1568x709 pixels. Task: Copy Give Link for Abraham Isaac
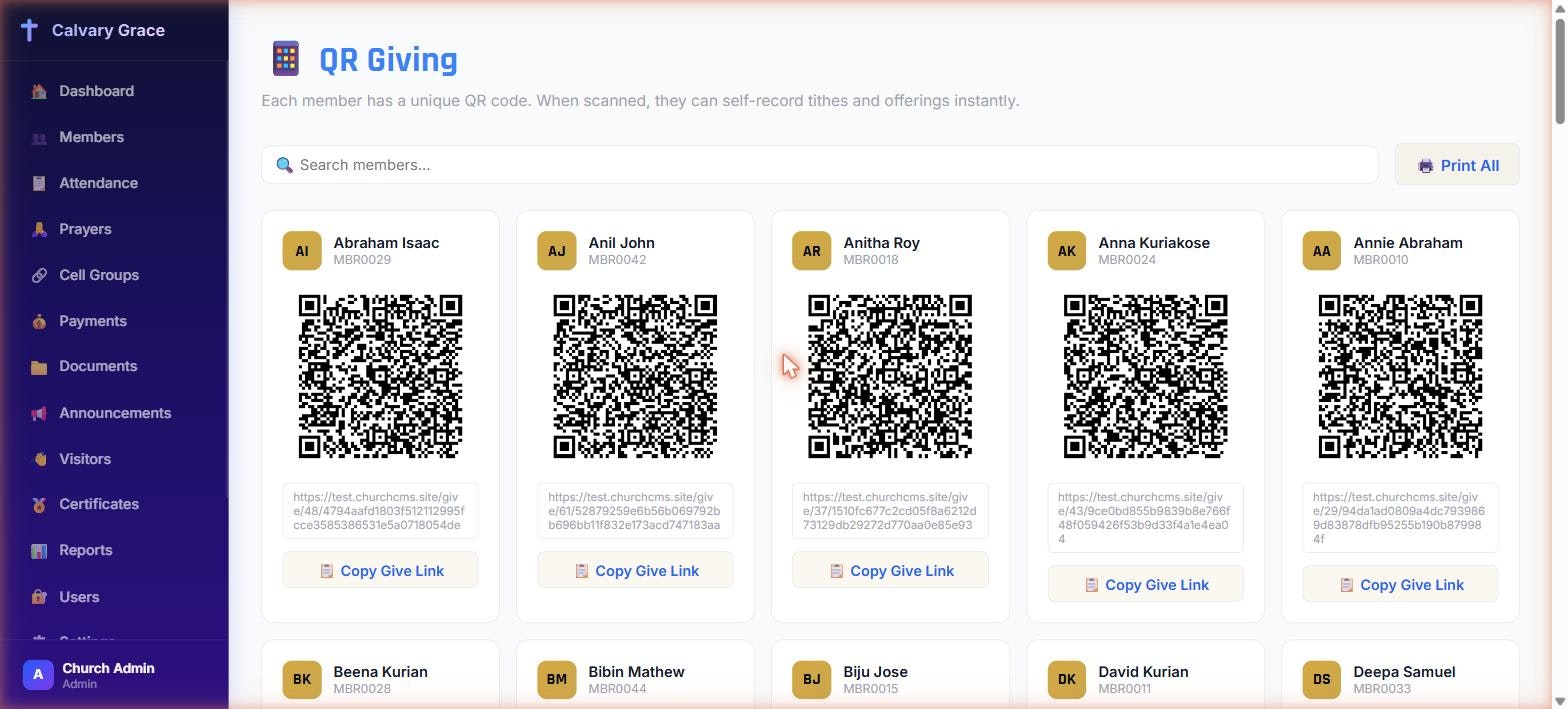point(380,570)
